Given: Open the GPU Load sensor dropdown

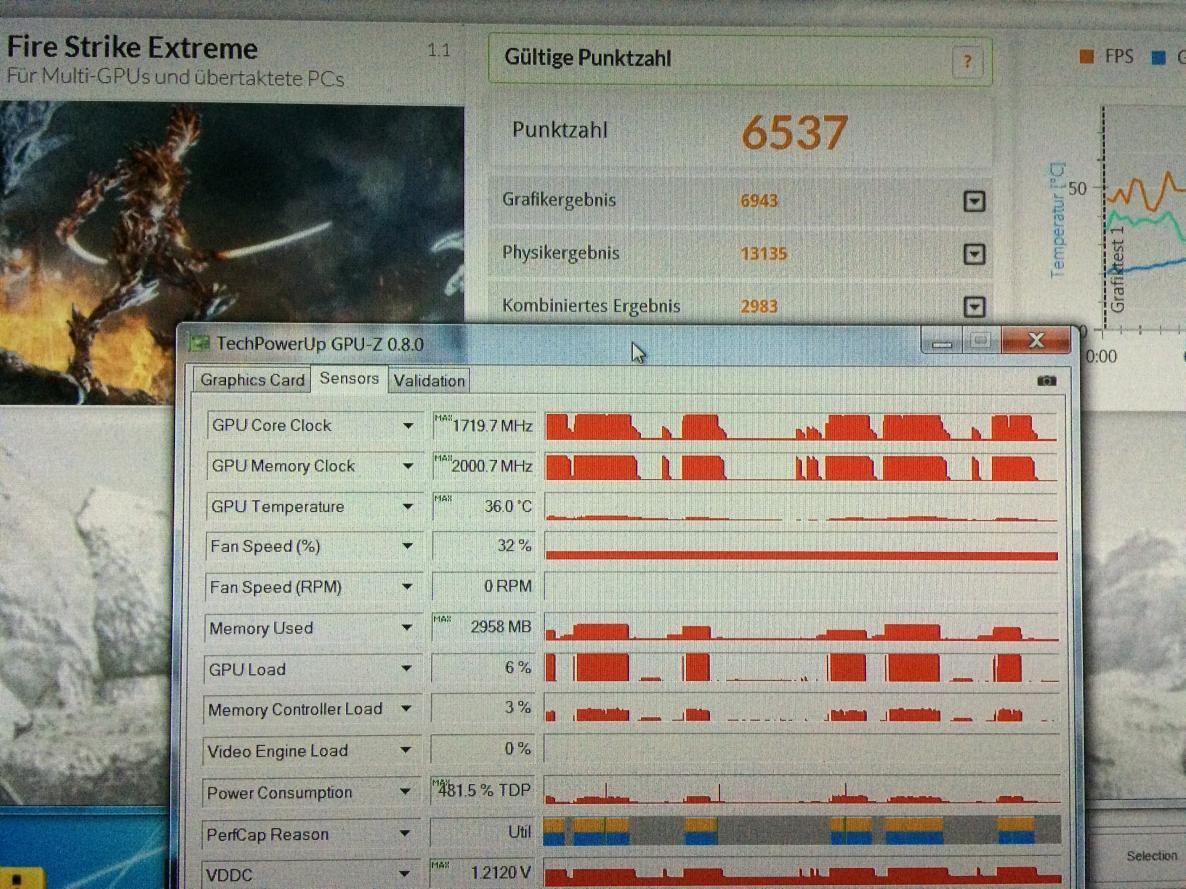Looking at the screenshot, I should [x=406, y=668].
